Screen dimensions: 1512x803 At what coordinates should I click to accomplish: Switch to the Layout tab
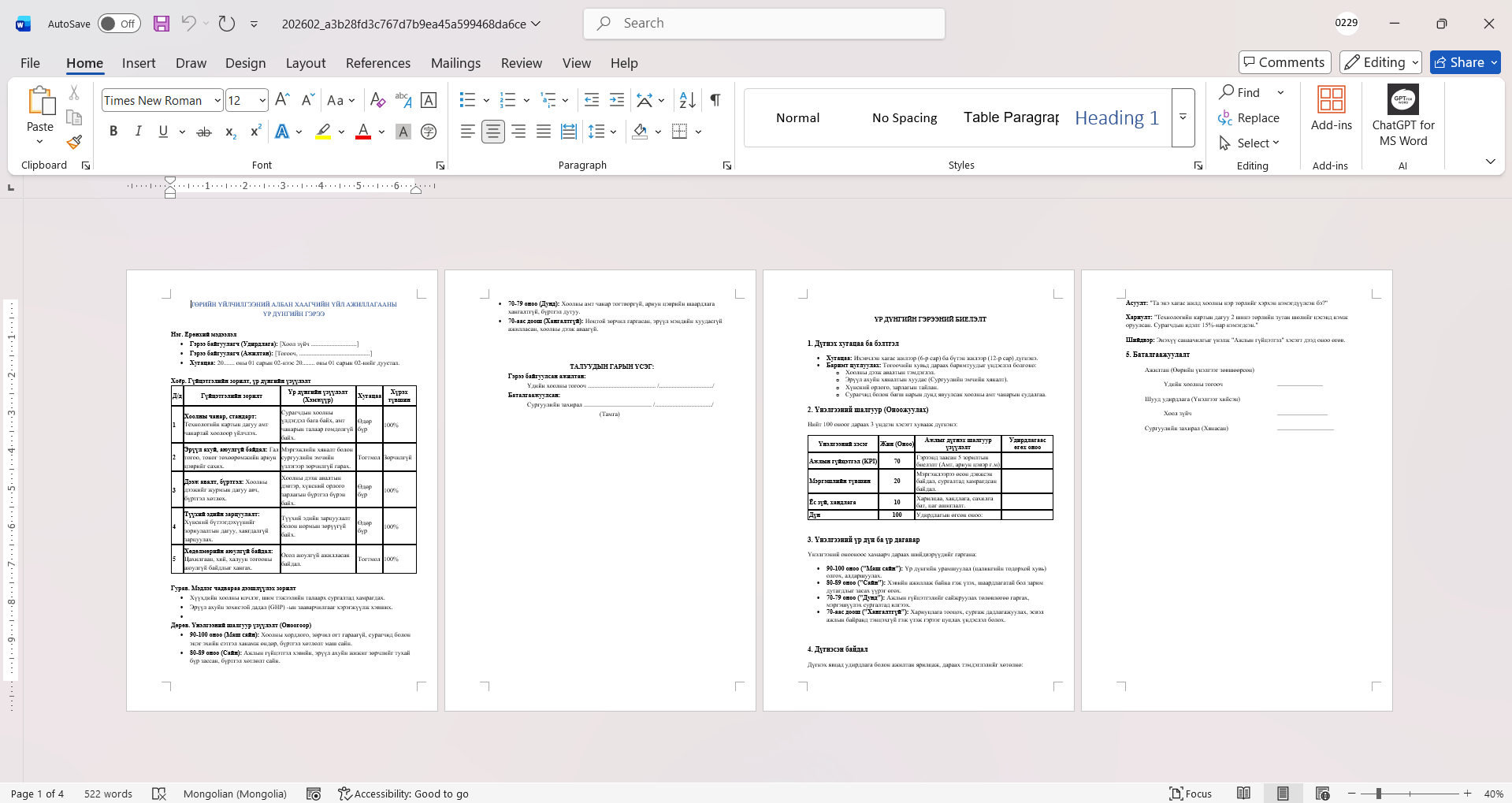306,63
